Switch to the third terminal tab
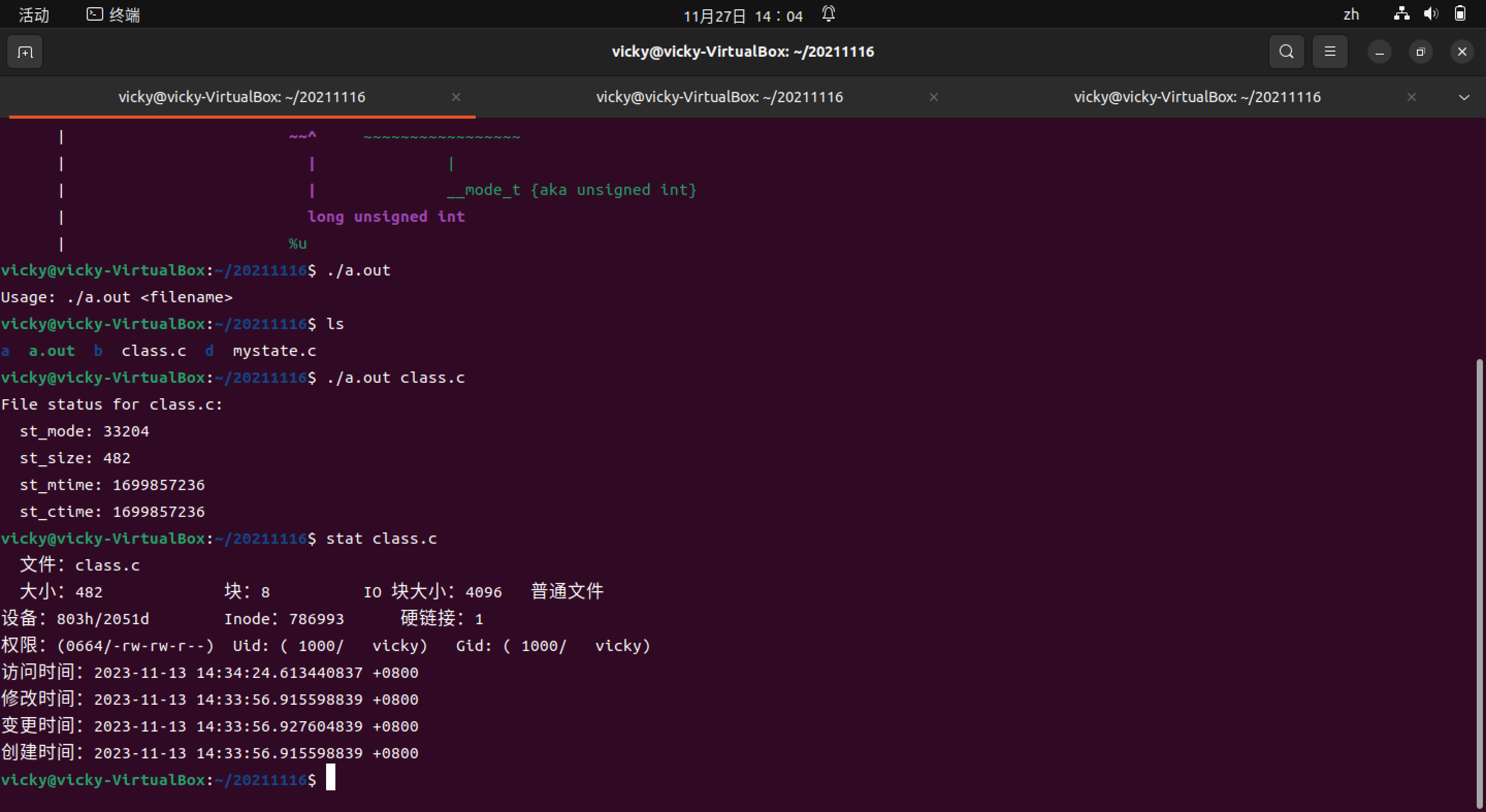Viewport: 1486px width, 812px height. (1197, 97)
